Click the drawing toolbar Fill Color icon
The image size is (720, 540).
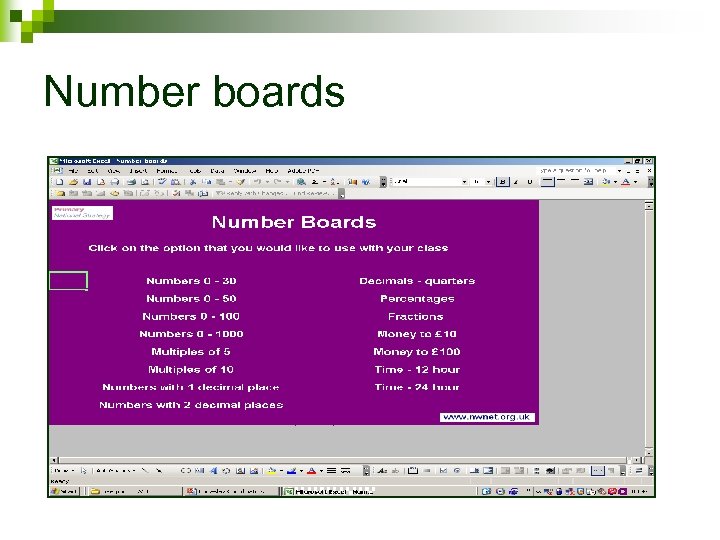coord(272,471)
